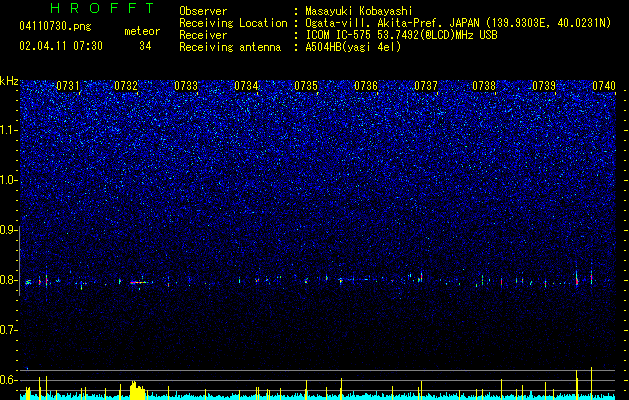This screenshot has width=629, height=400.
Task: Click the 1.0 kHz axis label
Action: pyautogui.click(x=9, y=180)
